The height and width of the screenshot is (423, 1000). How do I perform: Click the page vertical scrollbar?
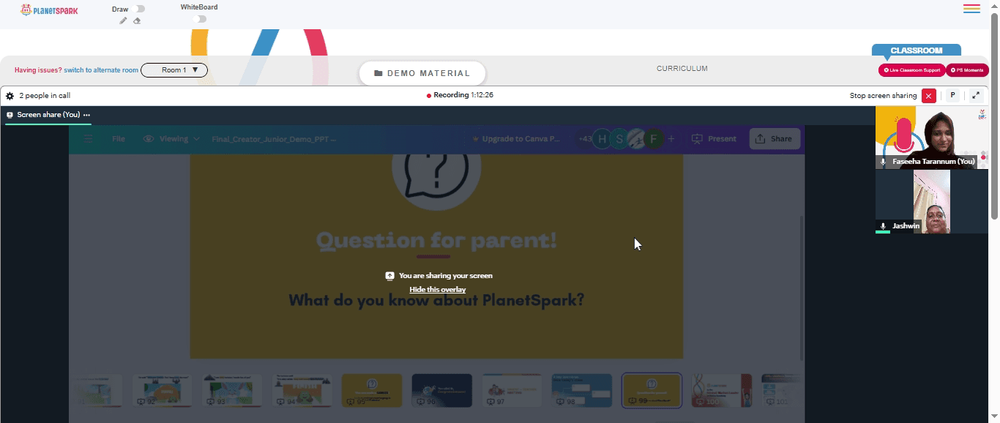(994, 115)
